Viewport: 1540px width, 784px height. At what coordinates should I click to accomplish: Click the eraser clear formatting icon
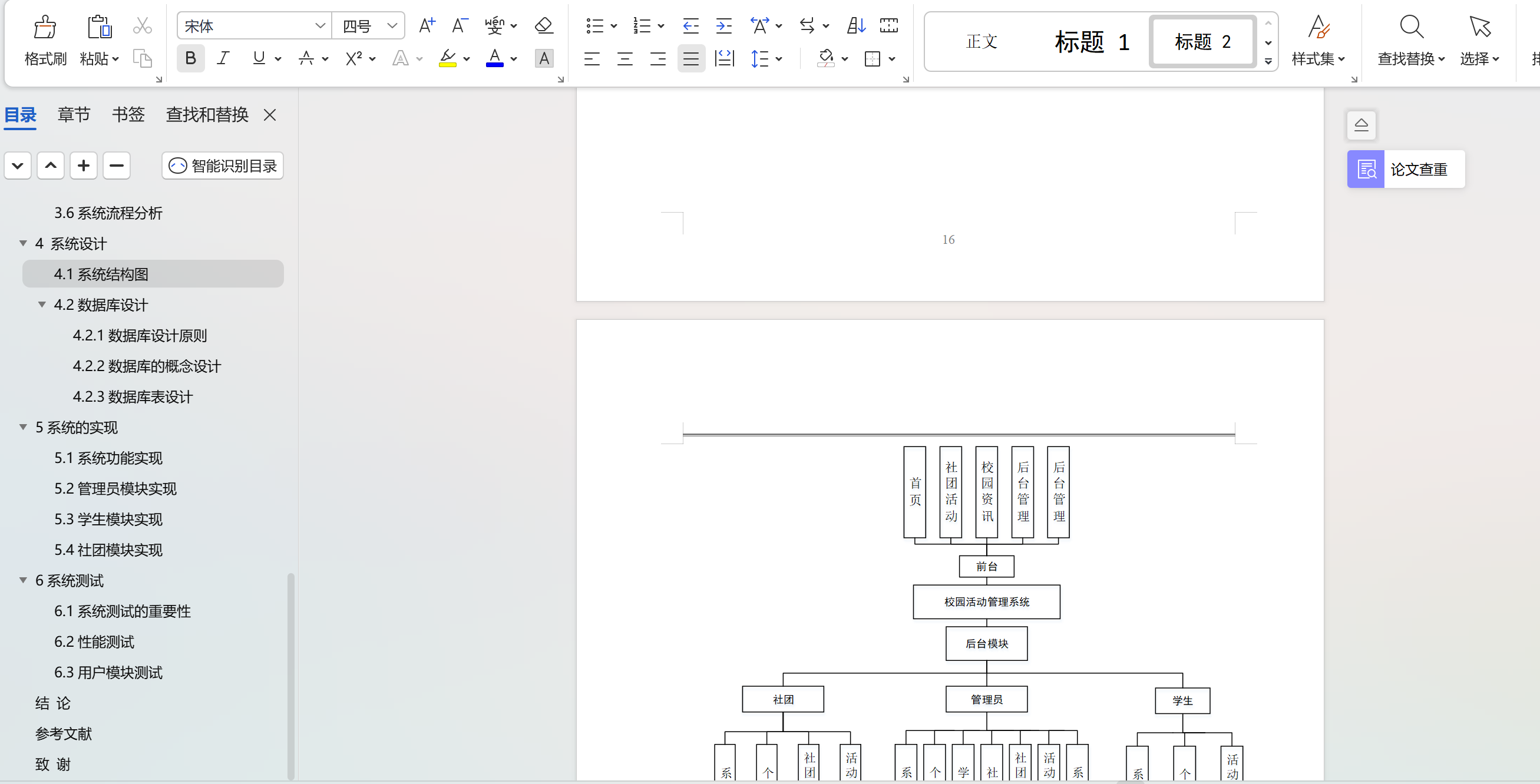[543, 26]
